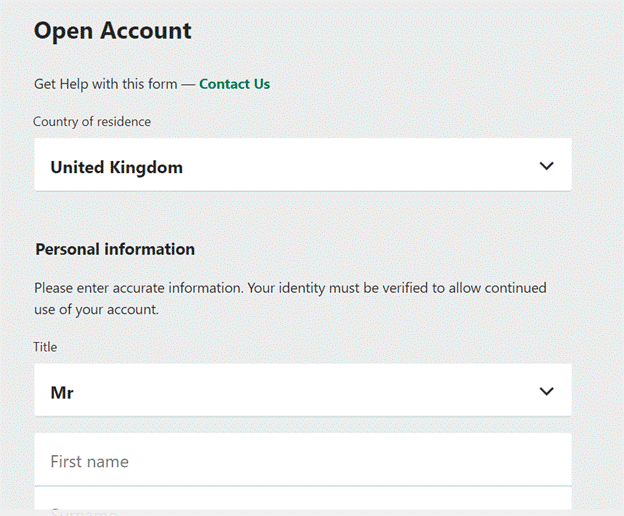Click the selected Mr title value

62,392
